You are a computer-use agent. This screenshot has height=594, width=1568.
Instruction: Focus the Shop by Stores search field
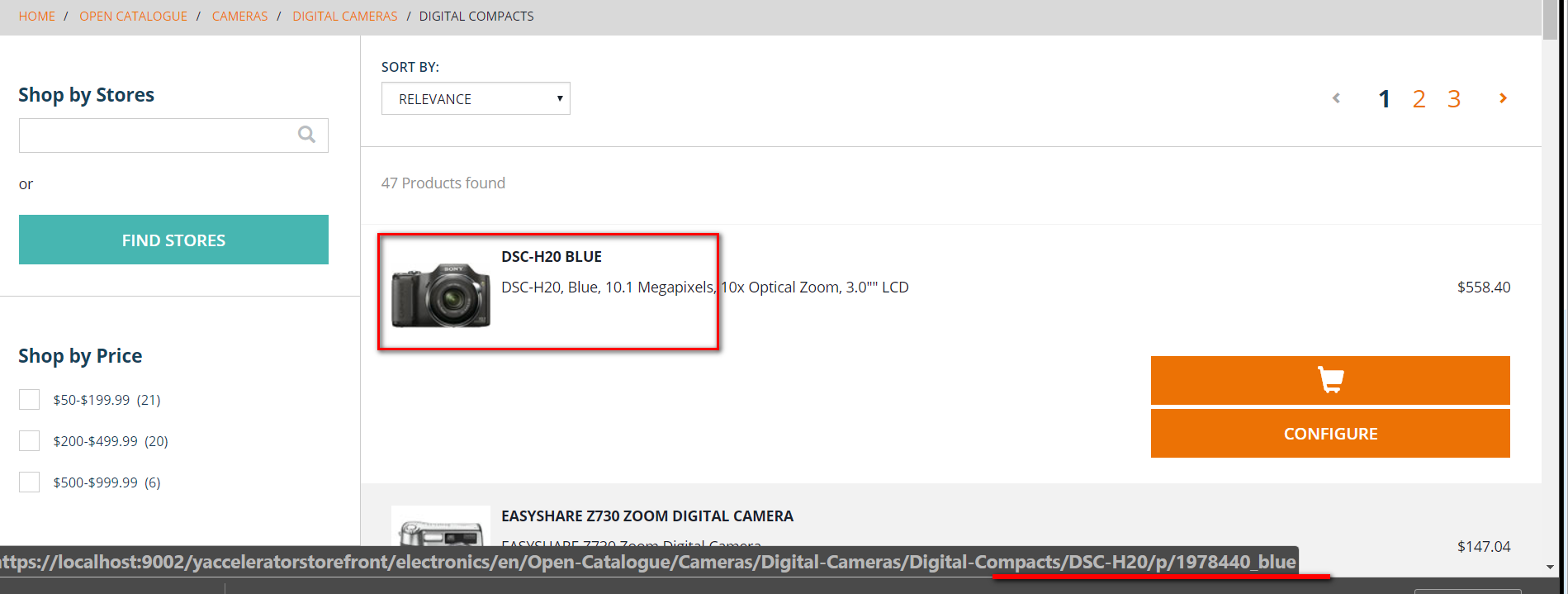pos(173,135)
